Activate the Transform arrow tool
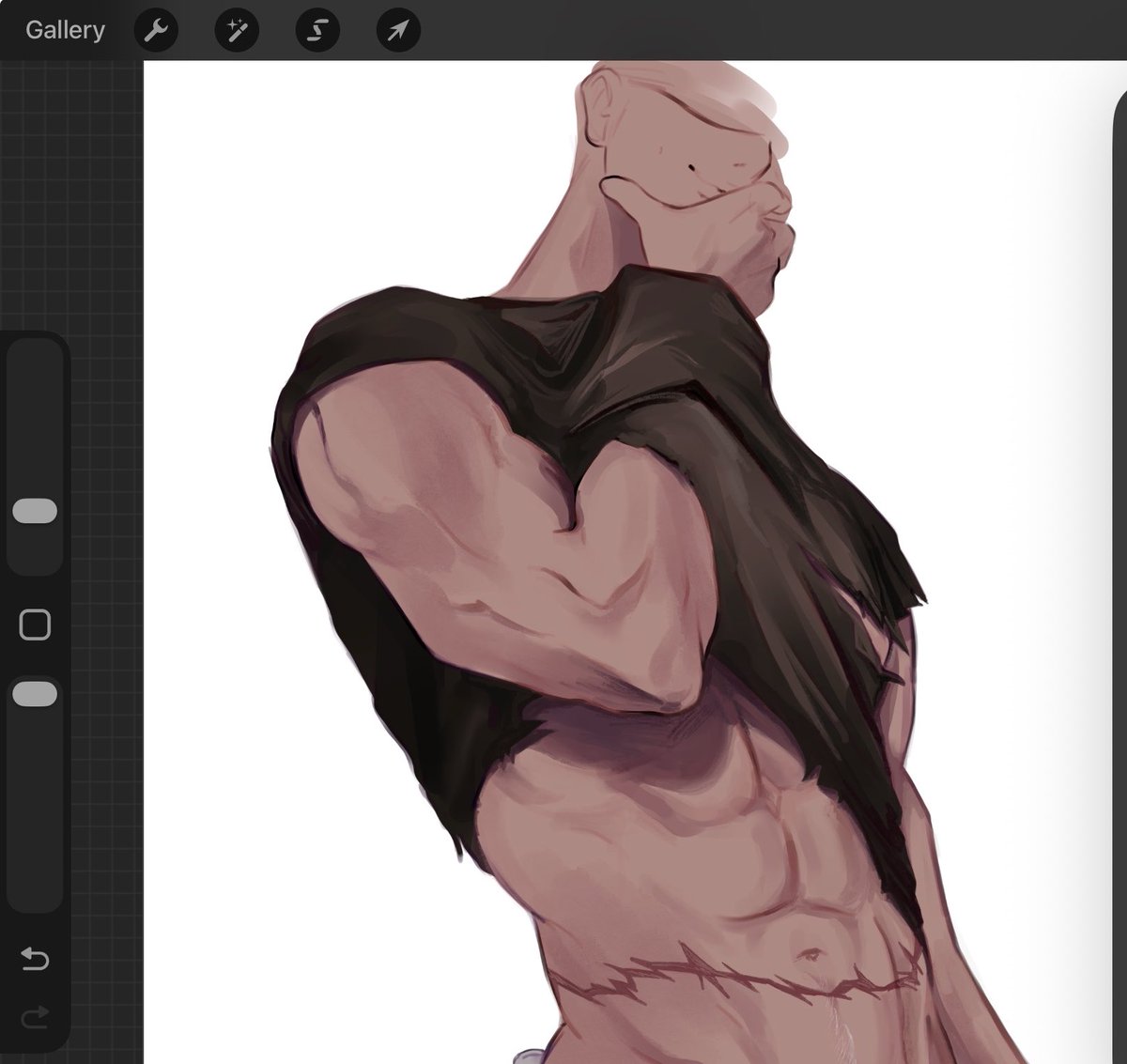 (398, 31)
